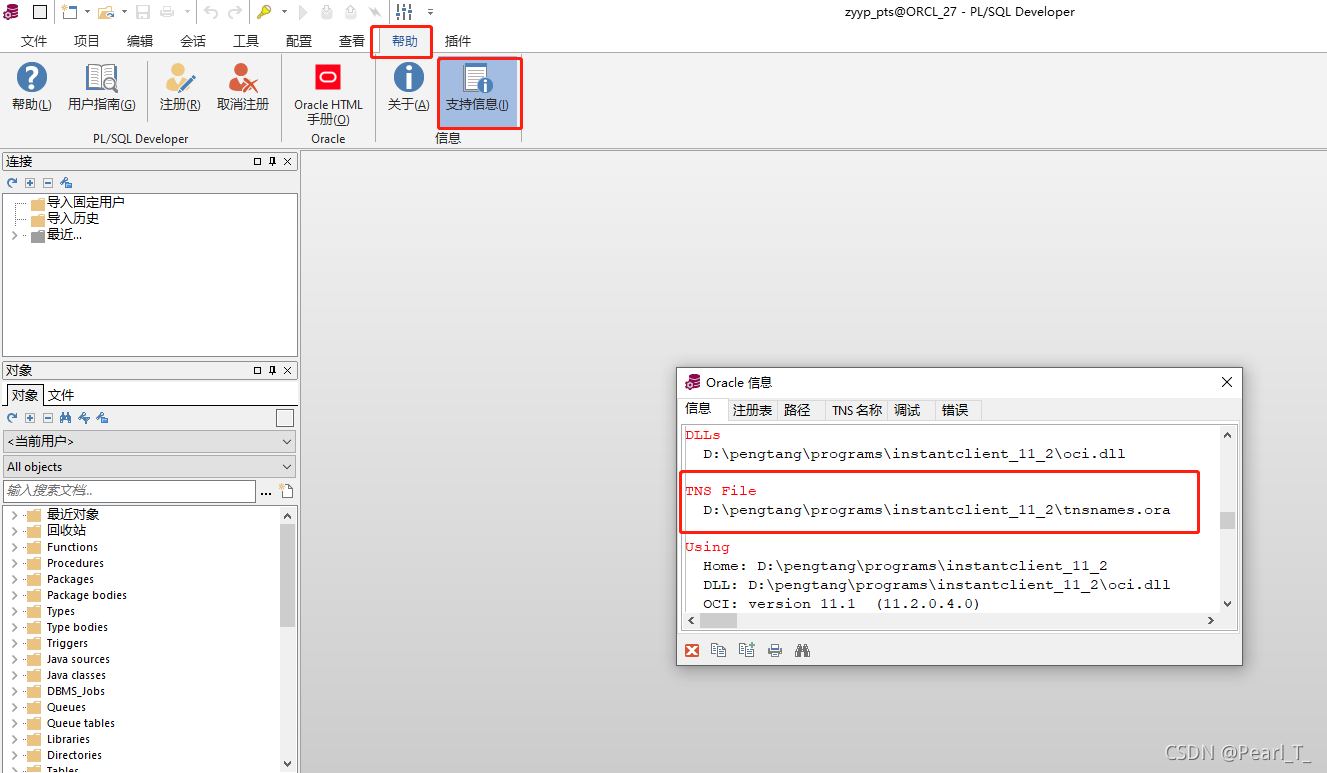
Task: Expand the 最近... connections node
Action: pos(14,235)
